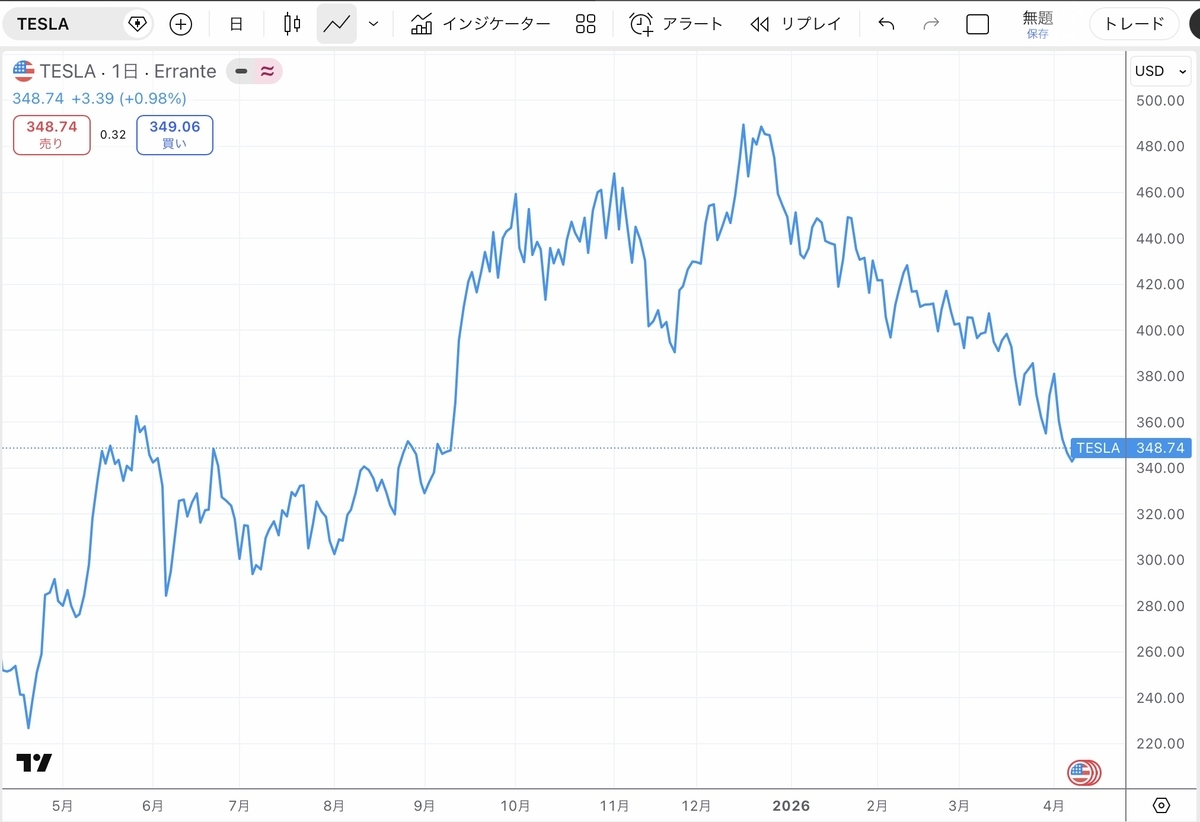Click the TESLA 1日 Errante chart title
Image resolution: width=1200 pixels, height=822 pixels.
click(127, 71)
